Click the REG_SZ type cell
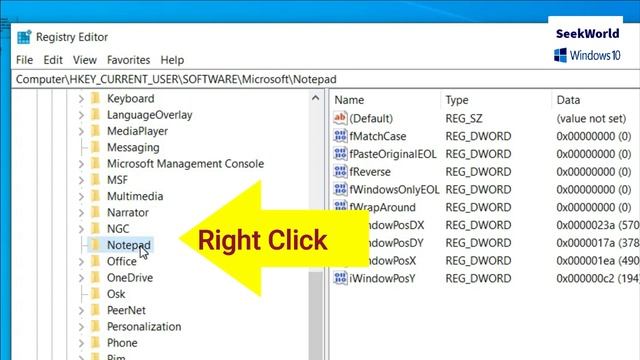 464,118
